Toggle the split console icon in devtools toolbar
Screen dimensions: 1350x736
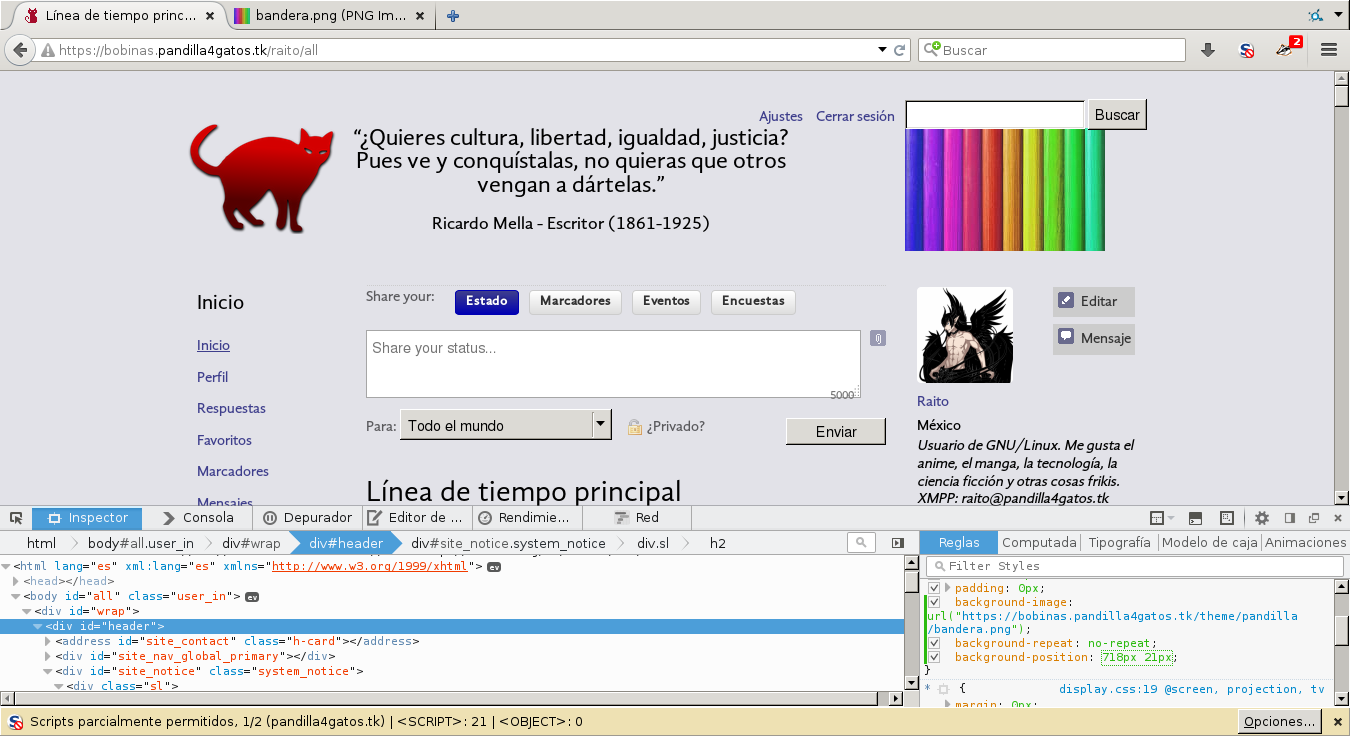(x=1195, y=518)
